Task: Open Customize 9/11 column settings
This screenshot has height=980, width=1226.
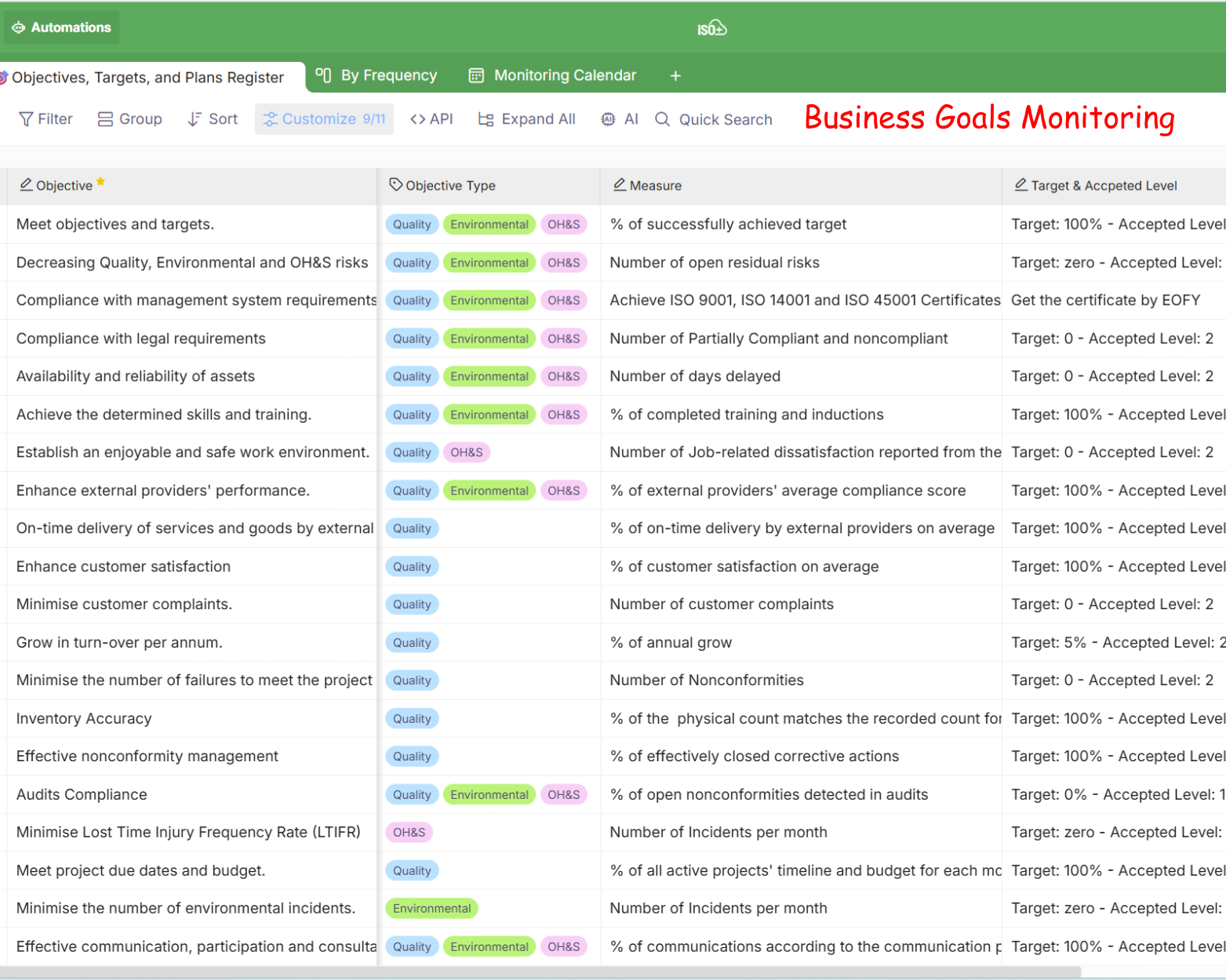Action: 324,119
